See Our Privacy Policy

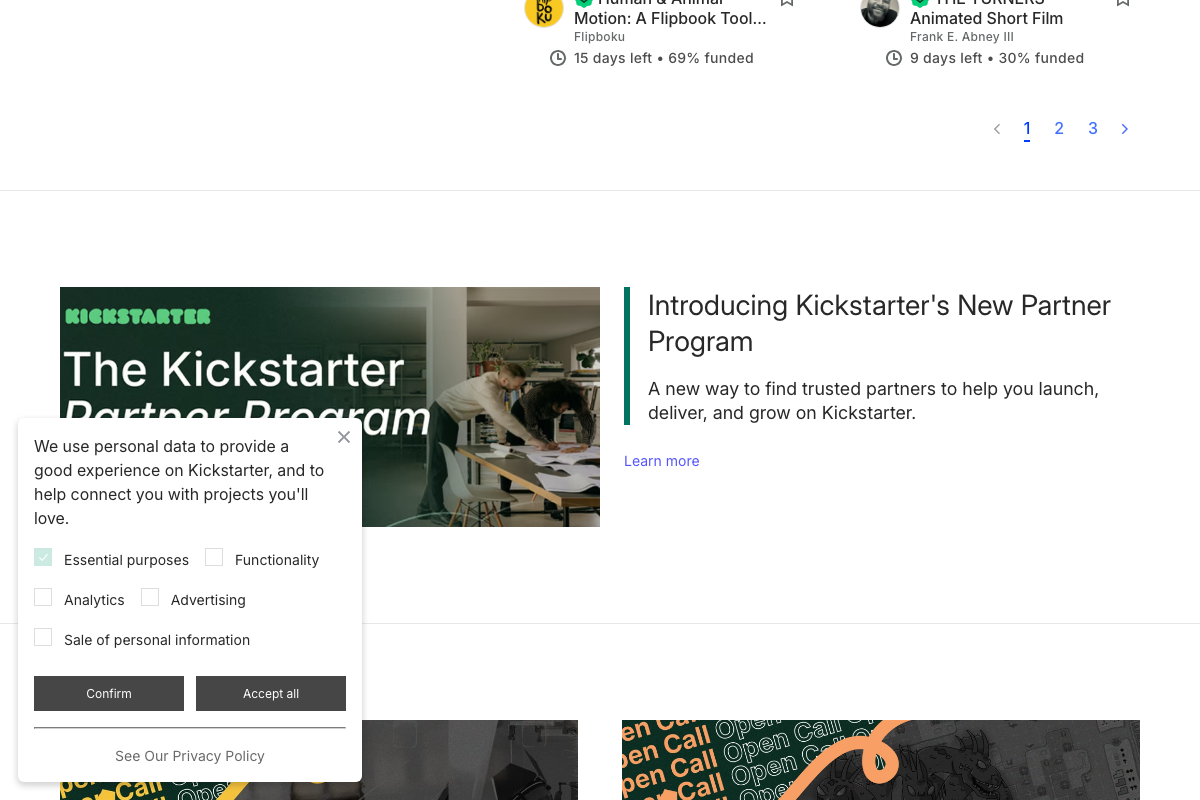pos(189,756)
